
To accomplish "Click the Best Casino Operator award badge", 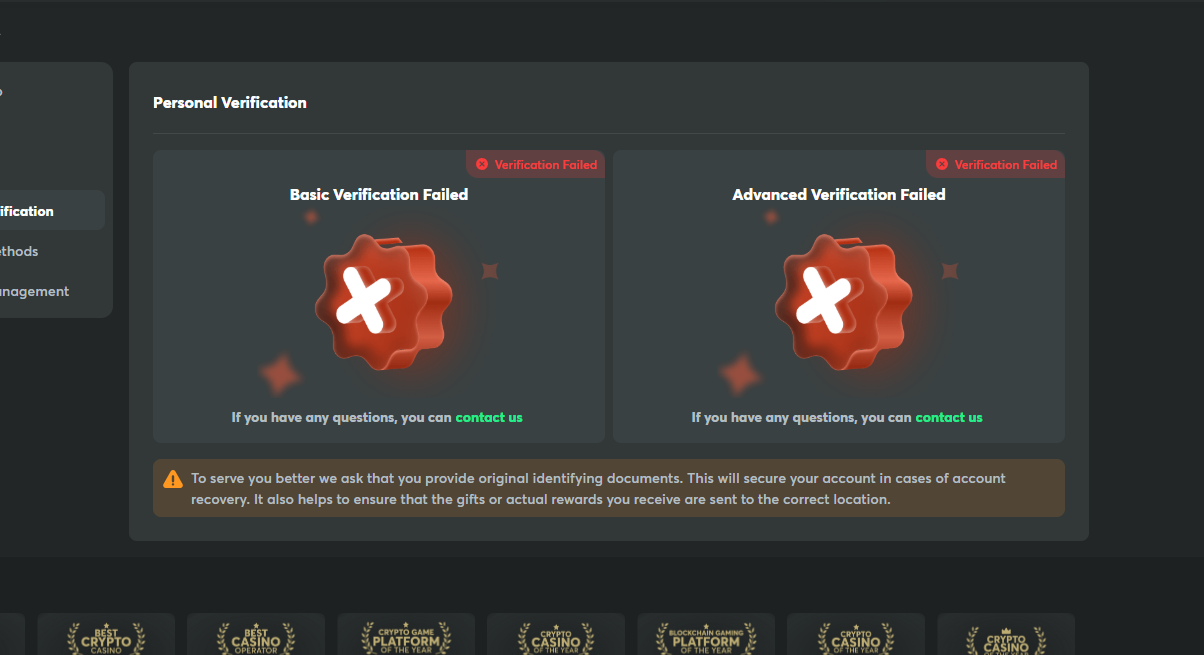I will 256,635.
